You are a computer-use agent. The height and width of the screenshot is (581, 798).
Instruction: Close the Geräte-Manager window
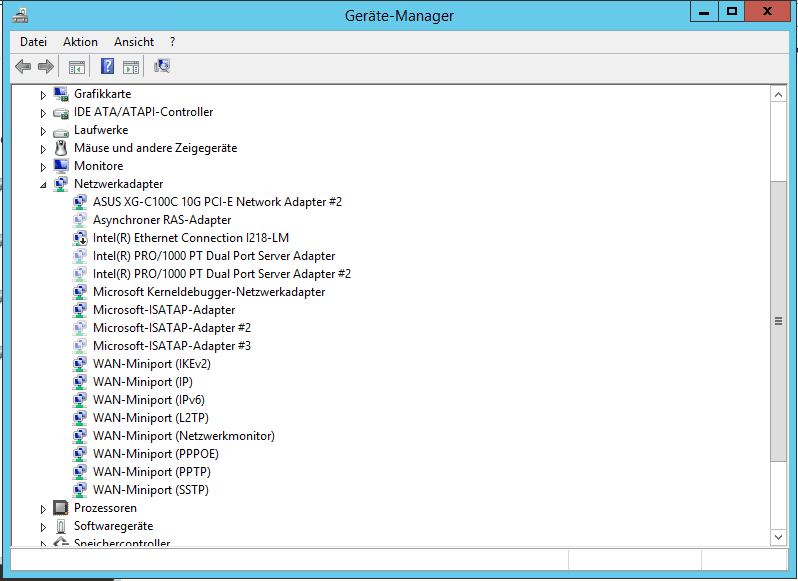tap(767, 12)
